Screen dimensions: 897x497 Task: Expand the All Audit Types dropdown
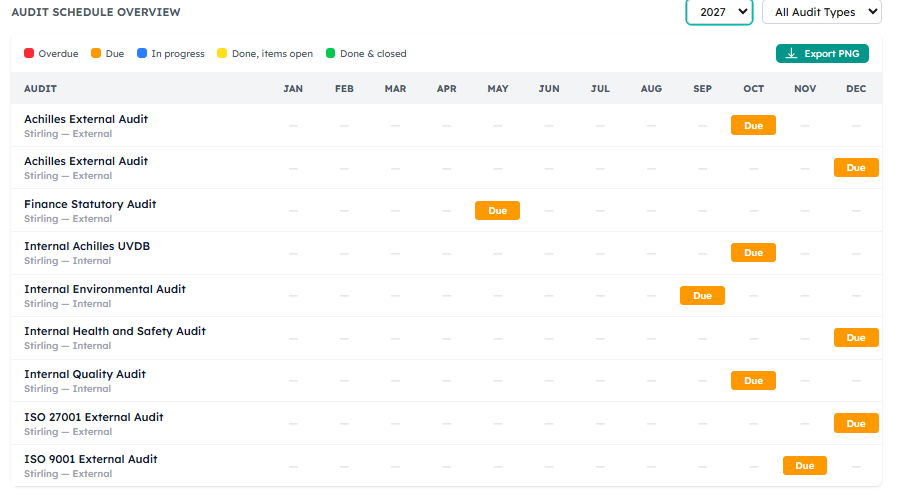tap(821, 12)
